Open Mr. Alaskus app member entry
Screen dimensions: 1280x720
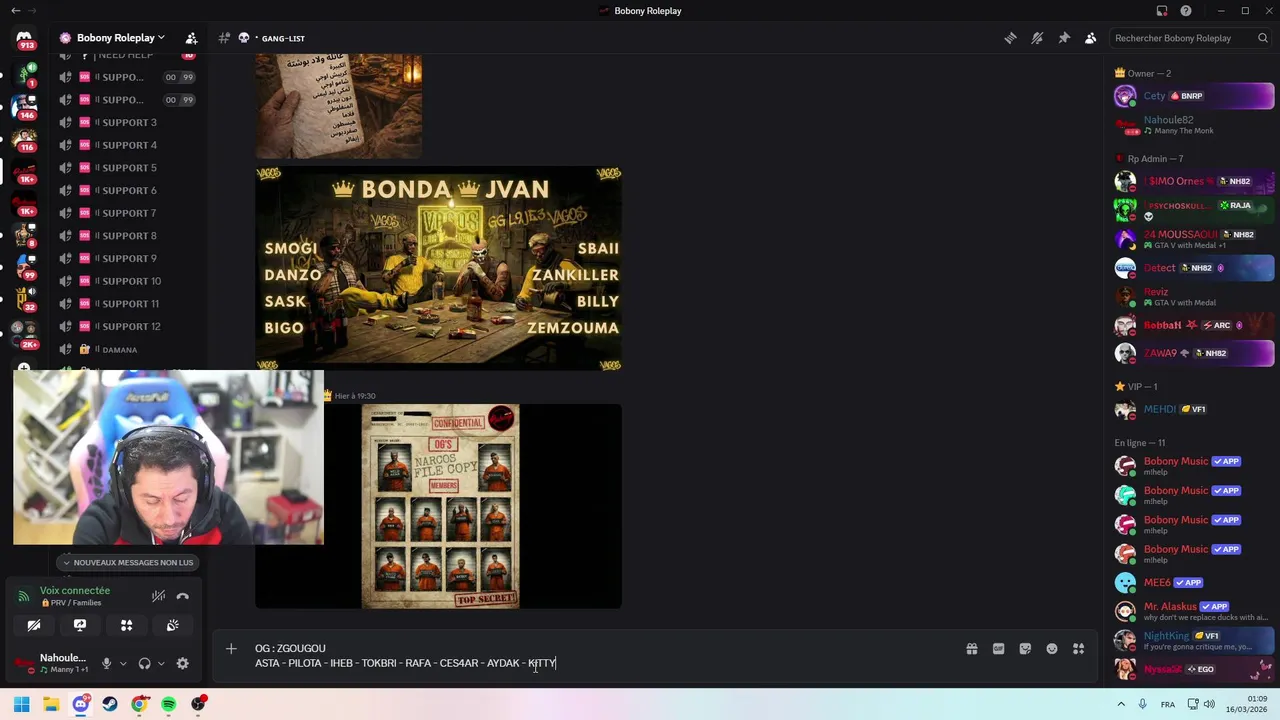(x=1194, y=611)
